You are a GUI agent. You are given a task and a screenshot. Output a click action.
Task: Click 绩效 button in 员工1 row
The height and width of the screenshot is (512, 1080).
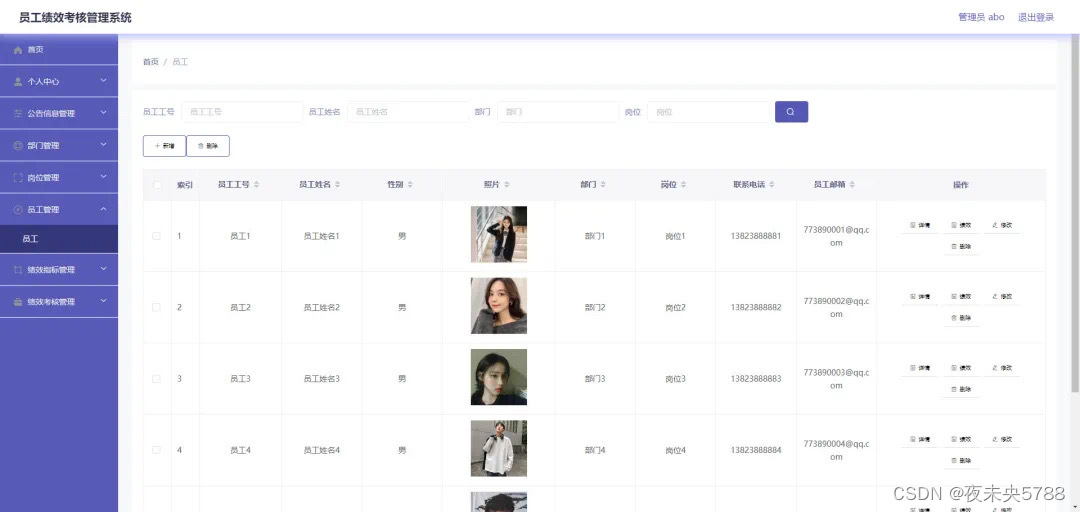point(961,225)
